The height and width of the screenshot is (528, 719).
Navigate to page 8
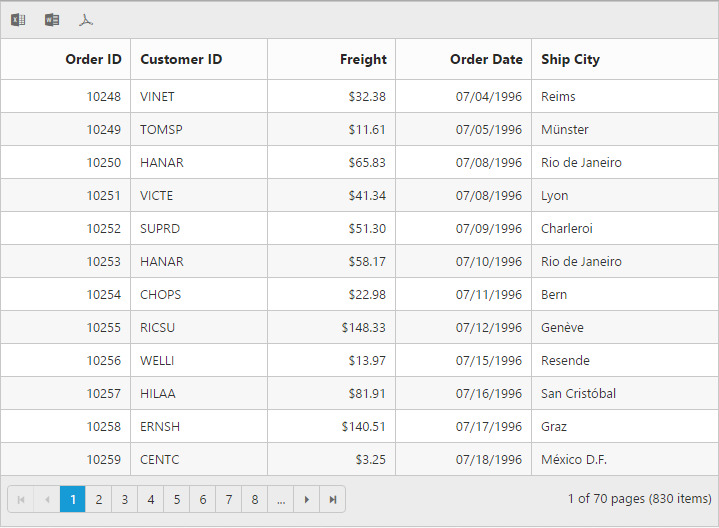coord(255,499)
